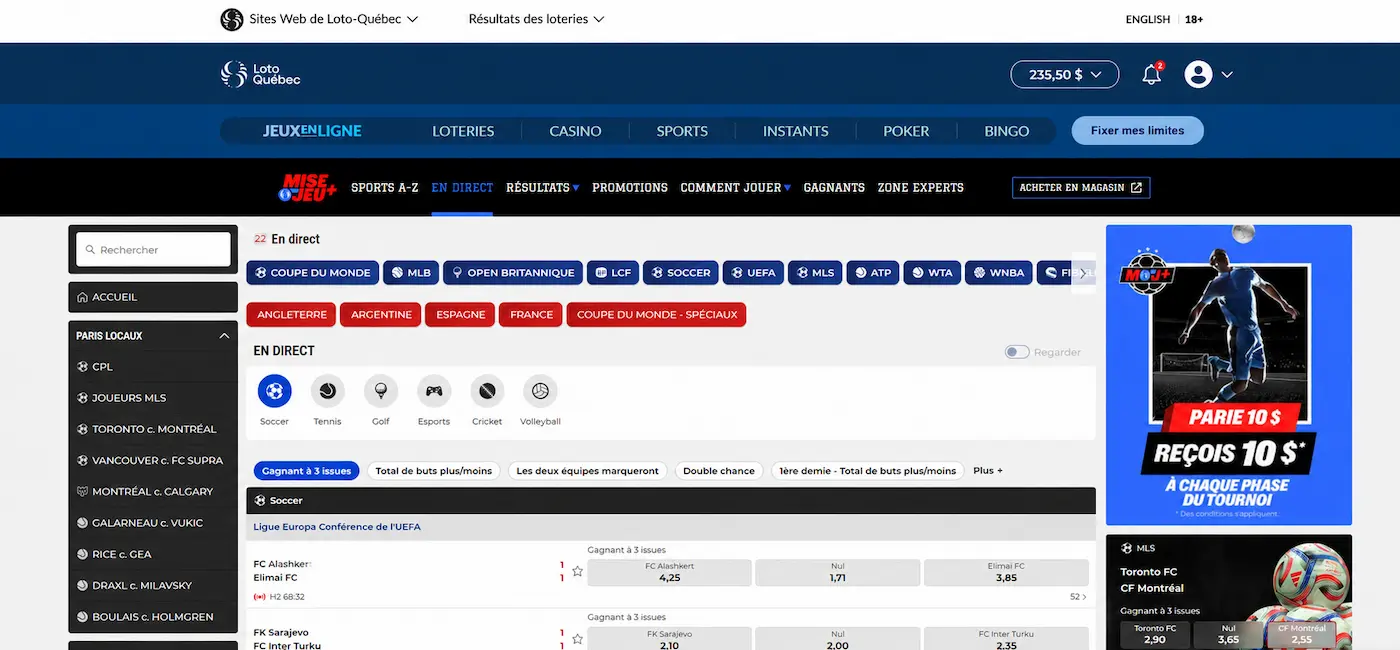The image size is (1400, 650).
Task: Open the LOTERIES tab
Action: (463, 131)
